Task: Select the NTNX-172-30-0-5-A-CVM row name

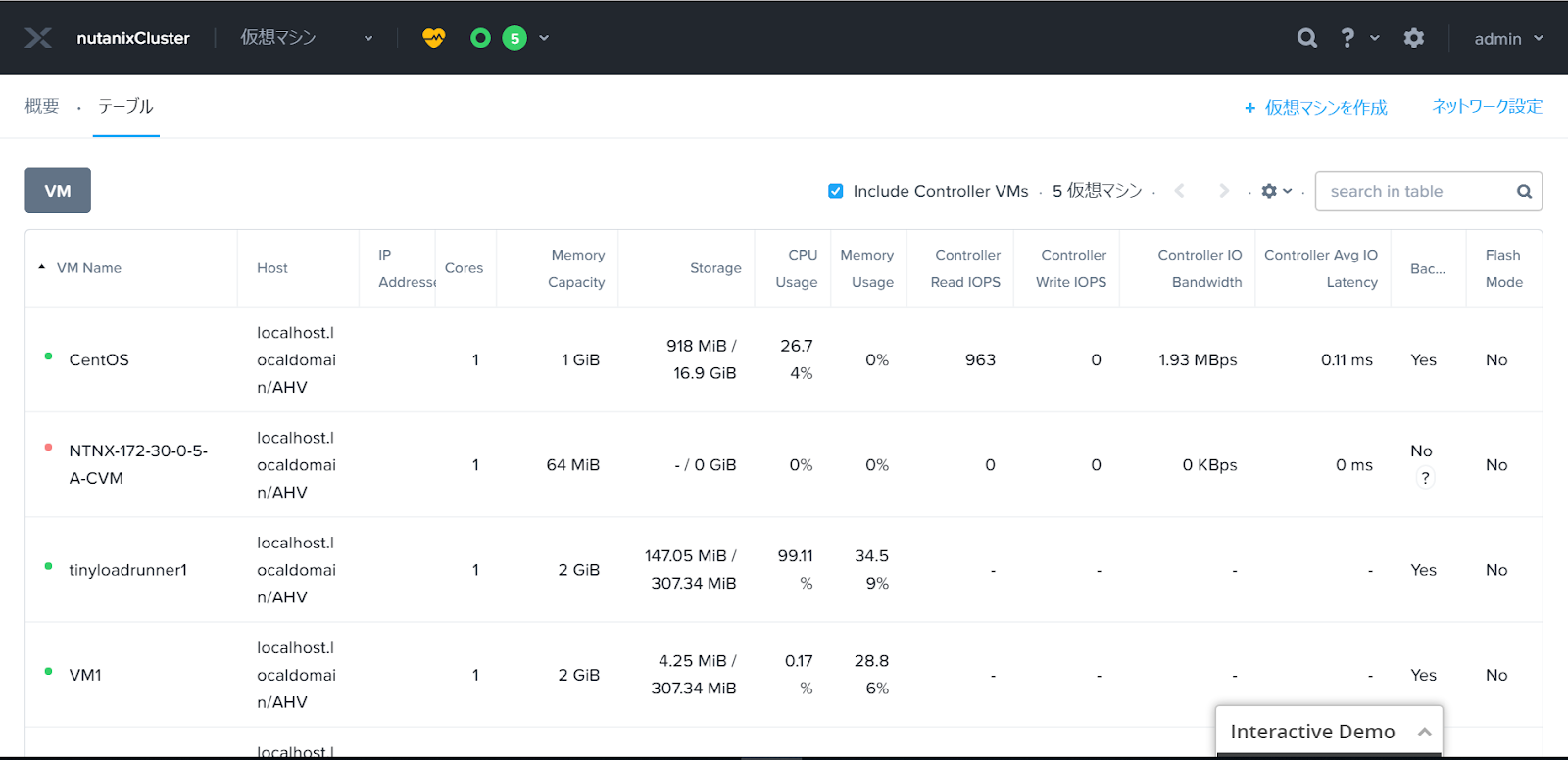Action: pyautogui.click(x=138, y=464)
